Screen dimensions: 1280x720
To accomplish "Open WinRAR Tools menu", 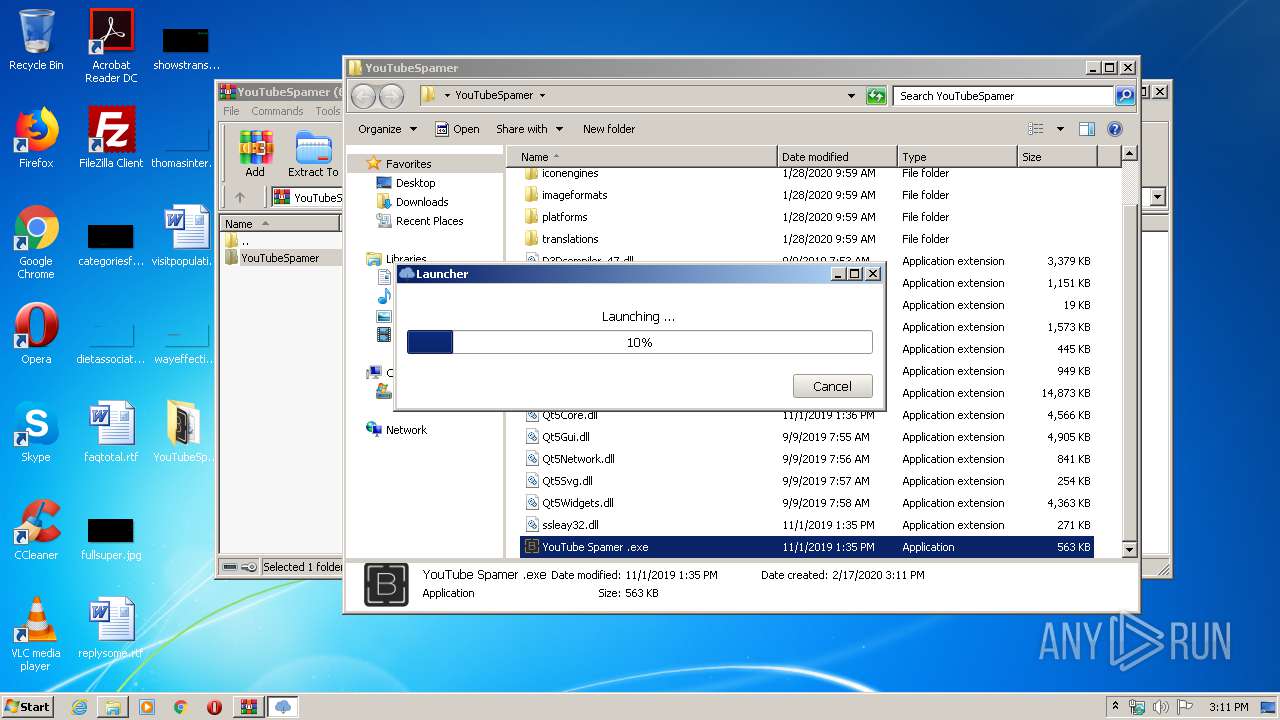I will (328, 111).
